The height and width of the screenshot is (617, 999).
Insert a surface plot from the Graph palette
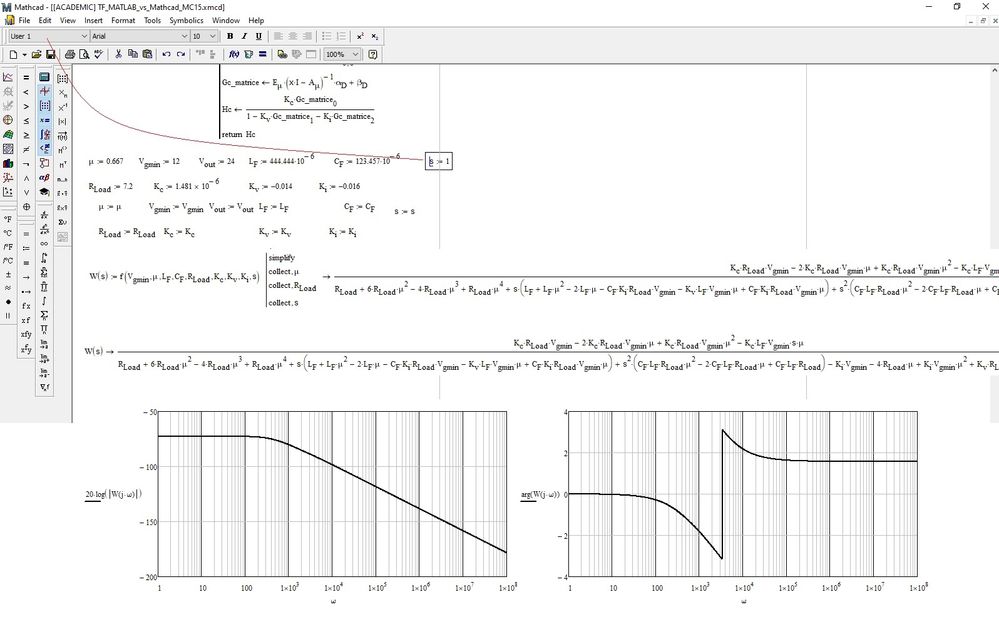(x=8, y=134)
